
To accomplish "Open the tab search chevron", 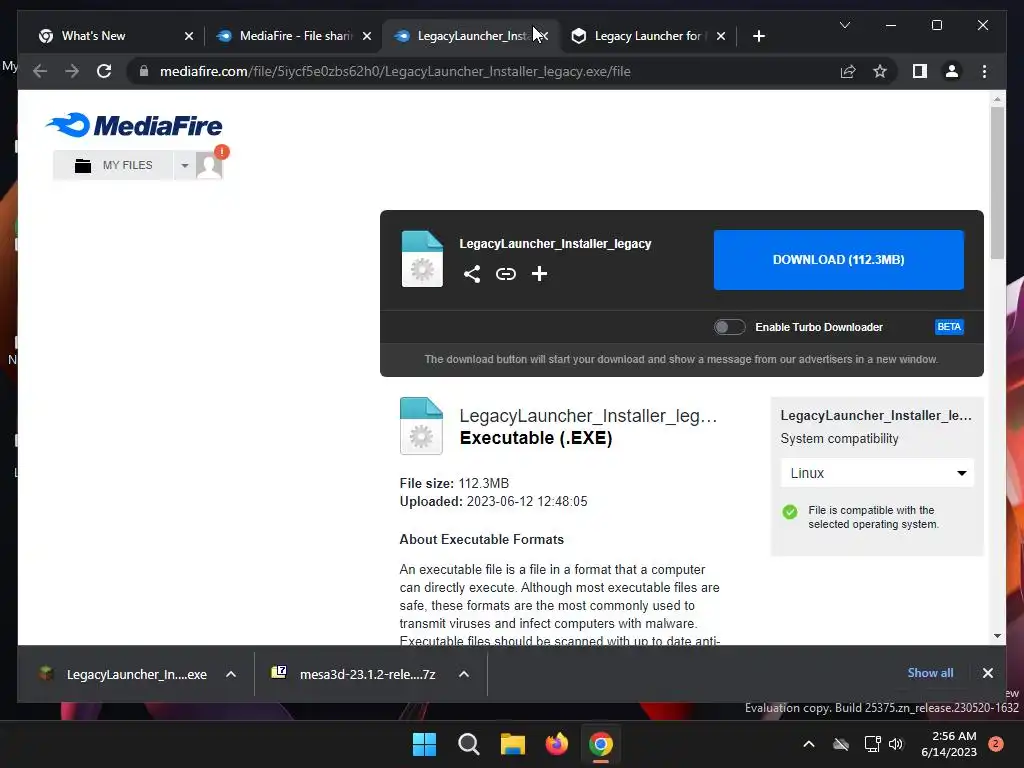I will [x=844, y=25].
